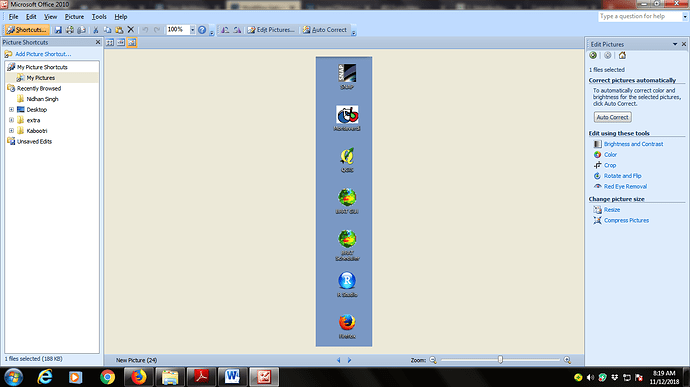Click the Cut scissors icon
The width and height of the screenshot is (690, 387).
click(x=95, y=30)
